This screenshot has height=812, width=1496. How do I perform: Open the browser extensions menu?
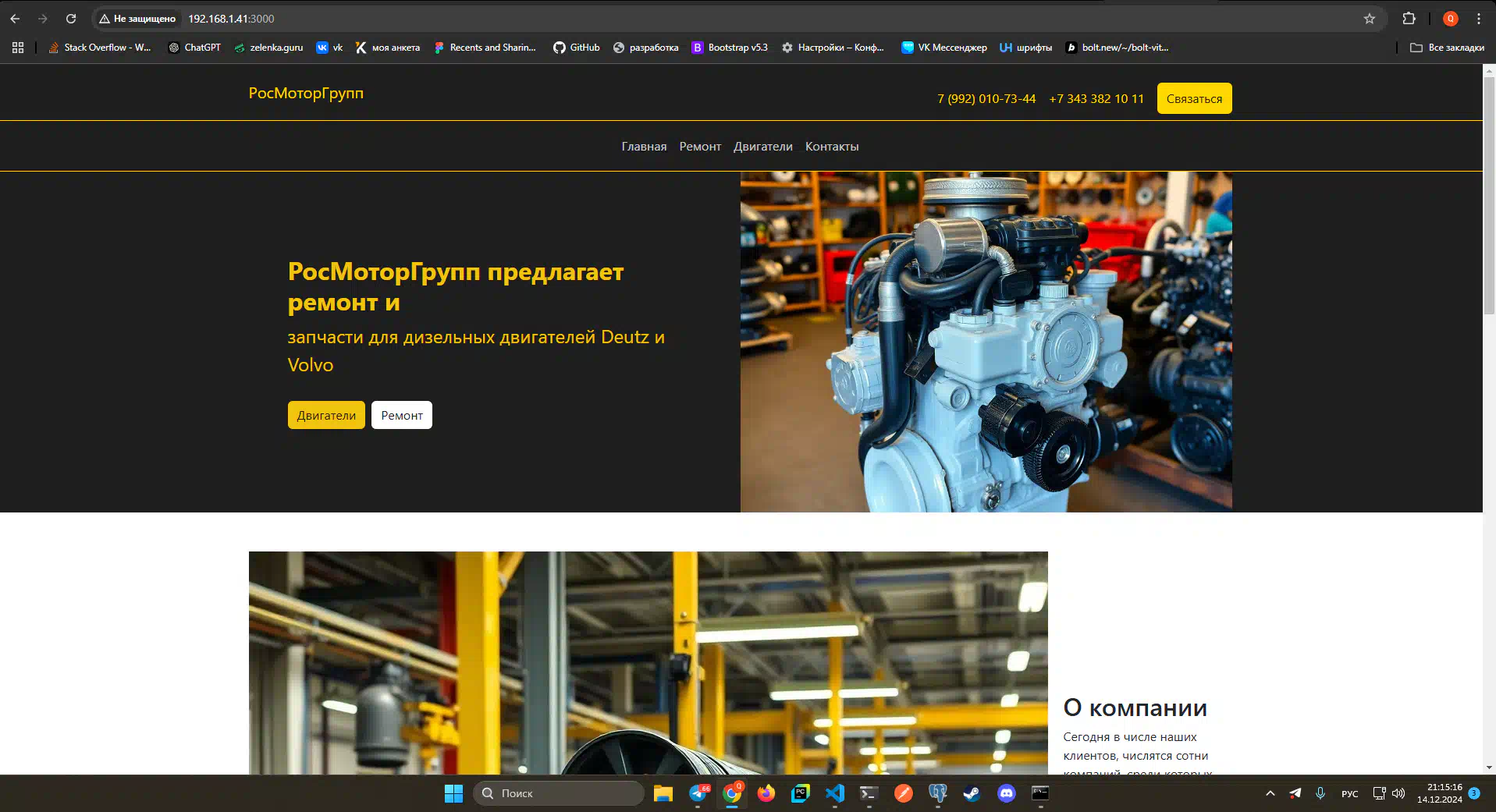(1409, 19)
